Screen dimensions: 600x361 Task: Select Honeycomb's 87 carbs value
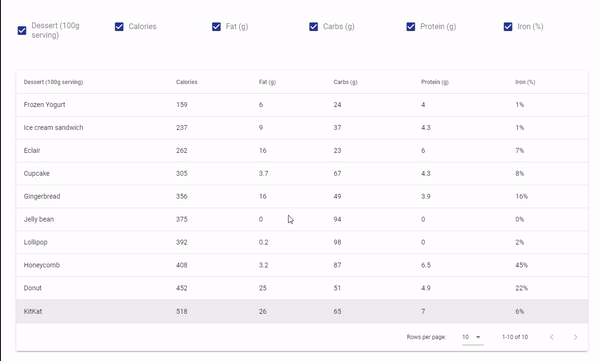tap(337, 265)
